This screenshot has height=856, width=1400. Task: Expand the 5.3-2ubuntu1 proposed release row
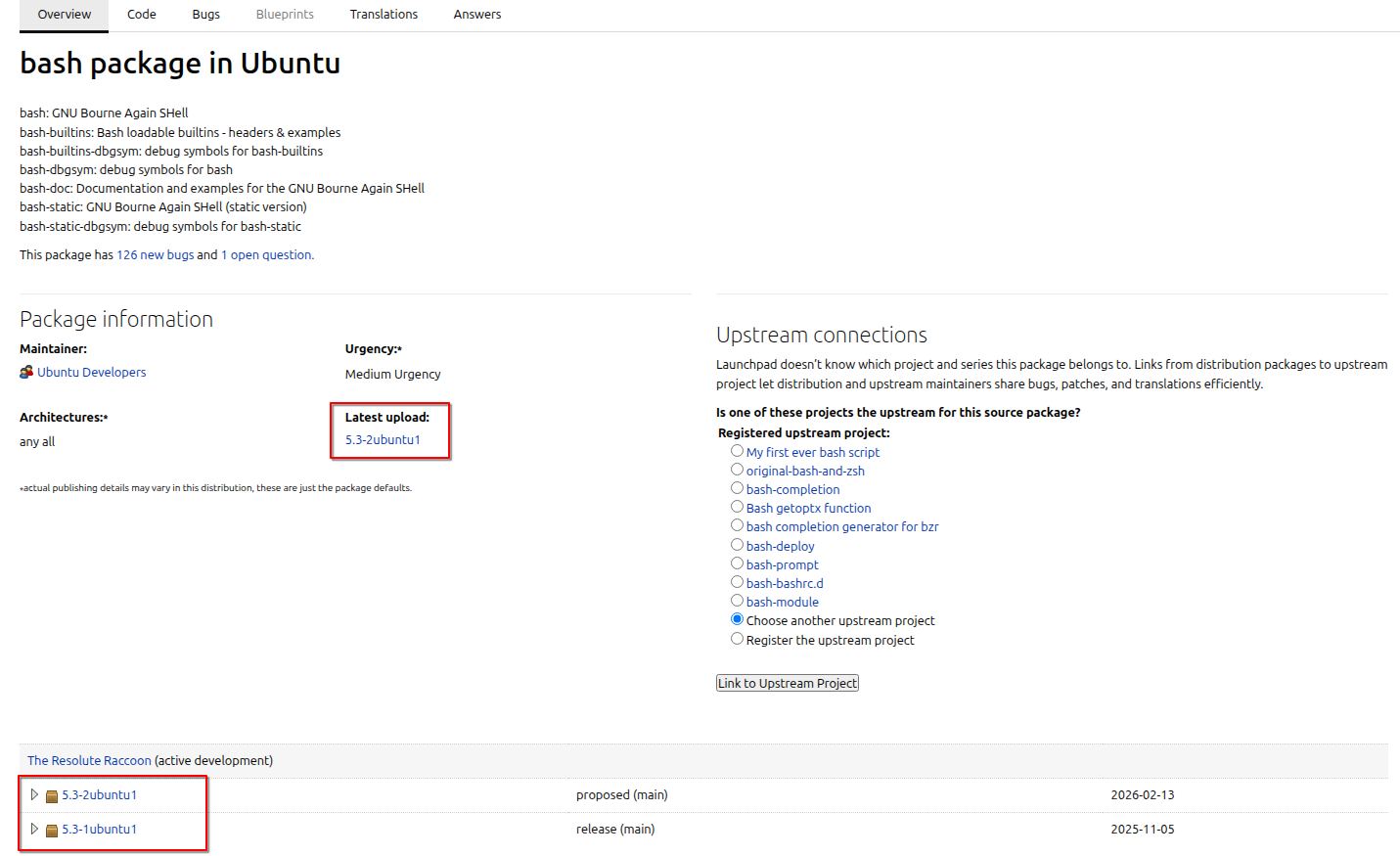(34, 795)
